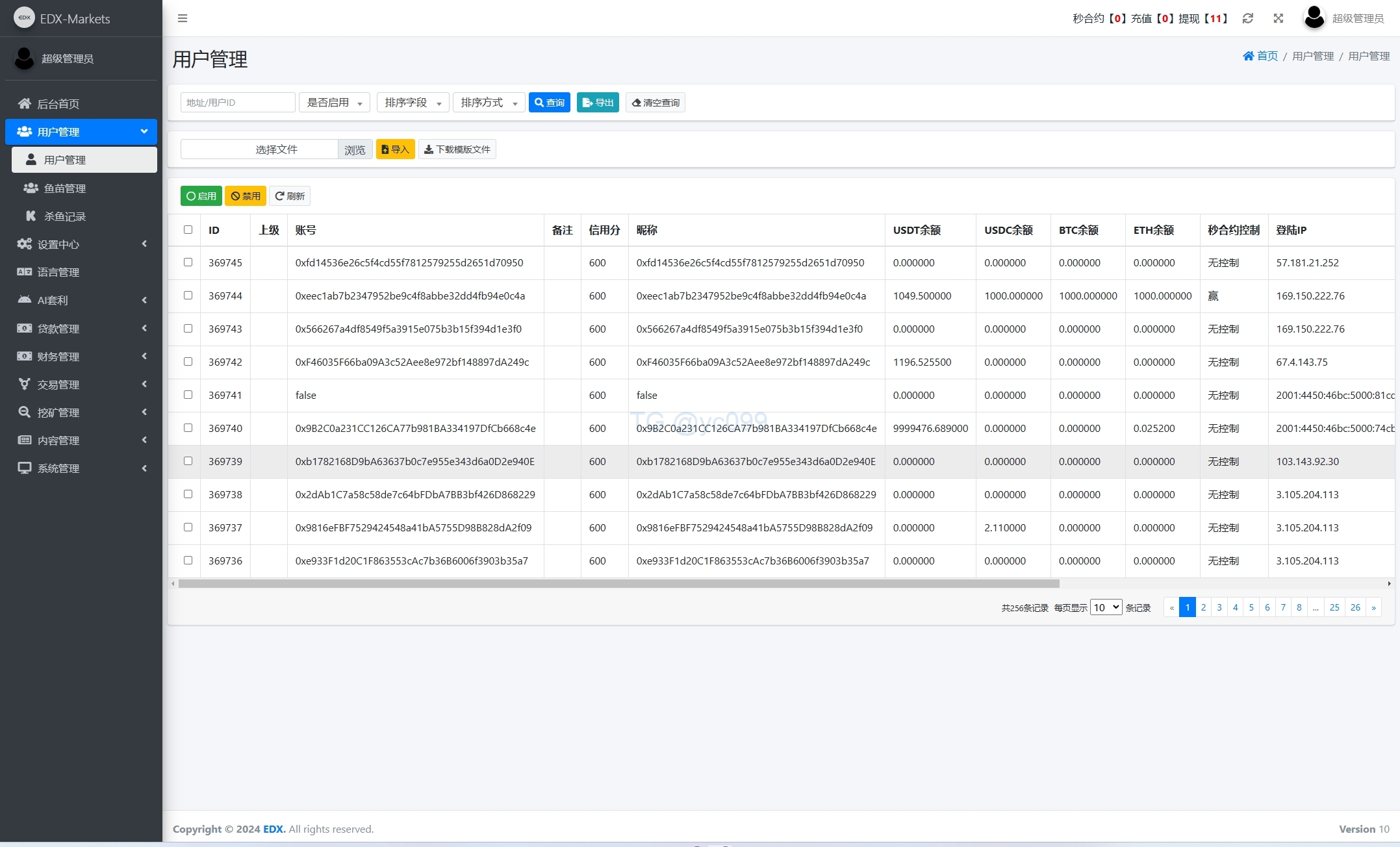Click the fullscreen expand icon
This screenshot has width=1400, height=847.
pyautogui.click(x=1278, y=18)
